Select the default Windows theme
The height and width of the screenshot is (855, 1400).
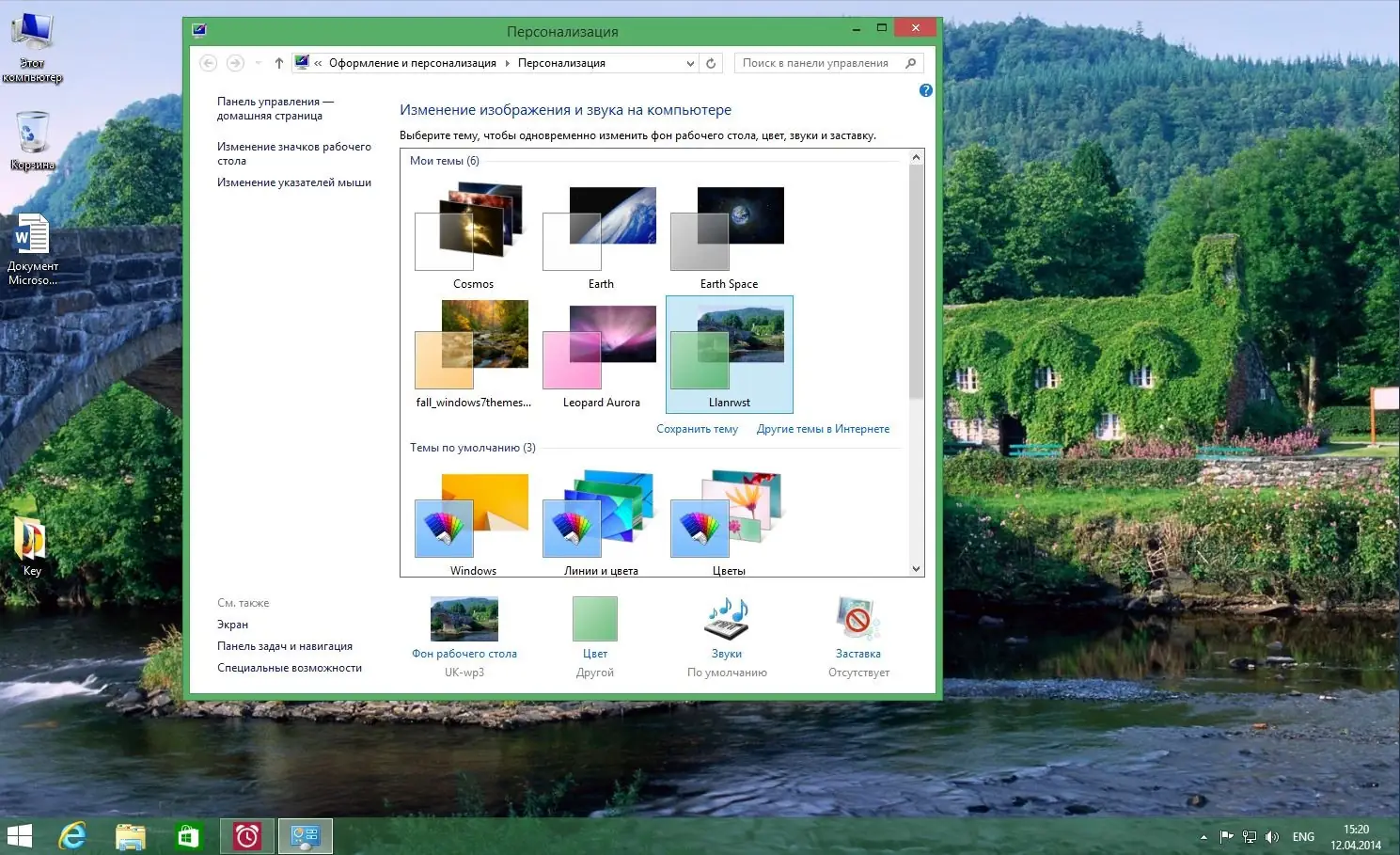[473, 523]
